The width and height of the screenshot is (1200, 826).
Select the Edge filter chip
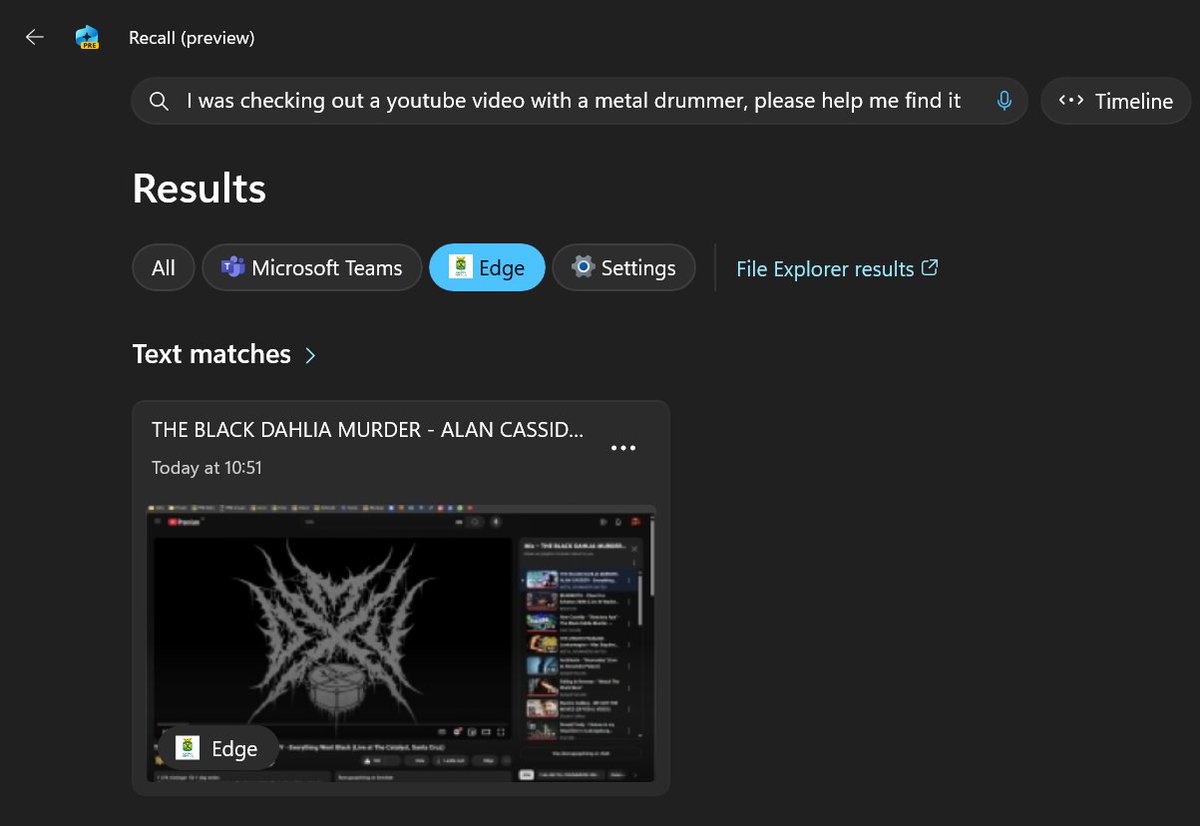[487, 268]
